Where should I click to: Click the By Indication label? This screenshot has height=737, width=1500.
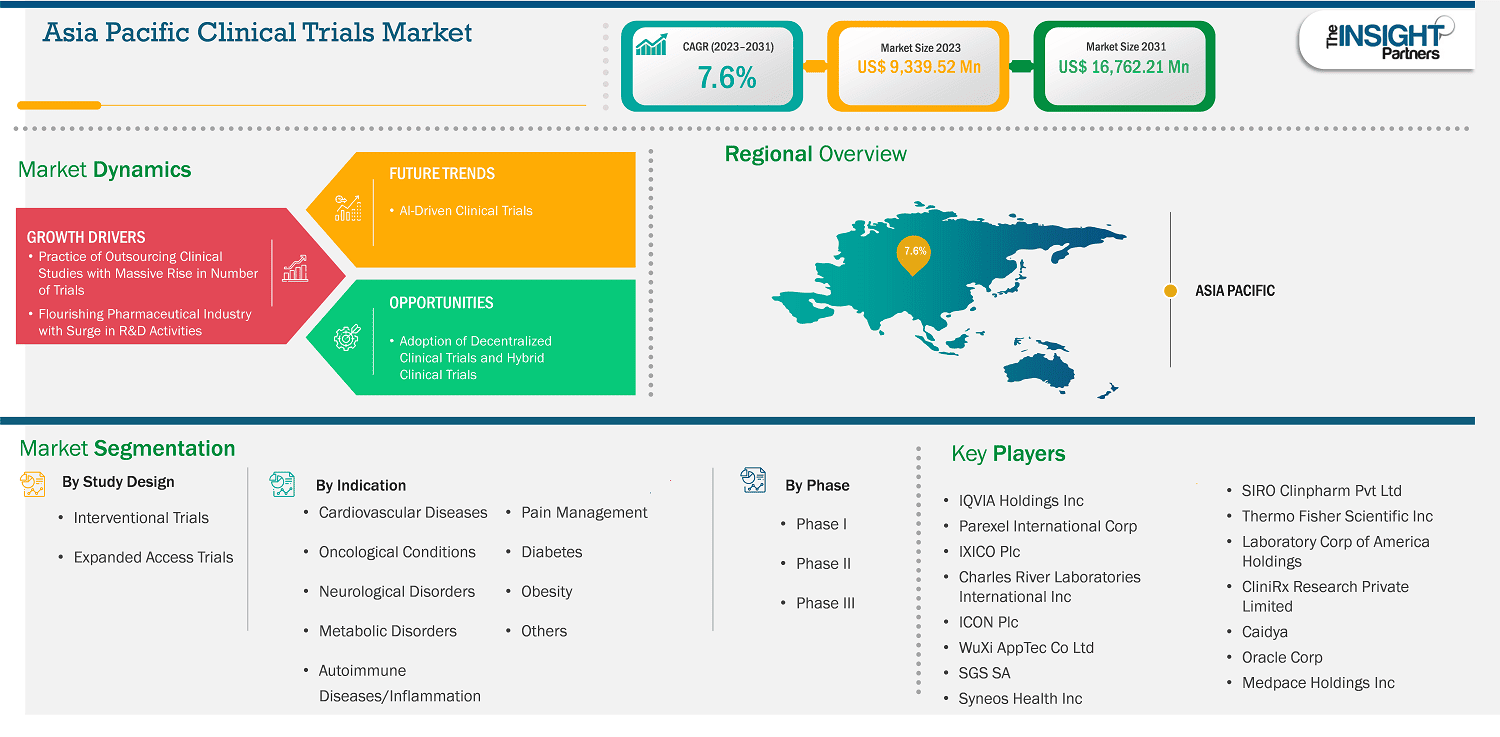click(361, 486)
